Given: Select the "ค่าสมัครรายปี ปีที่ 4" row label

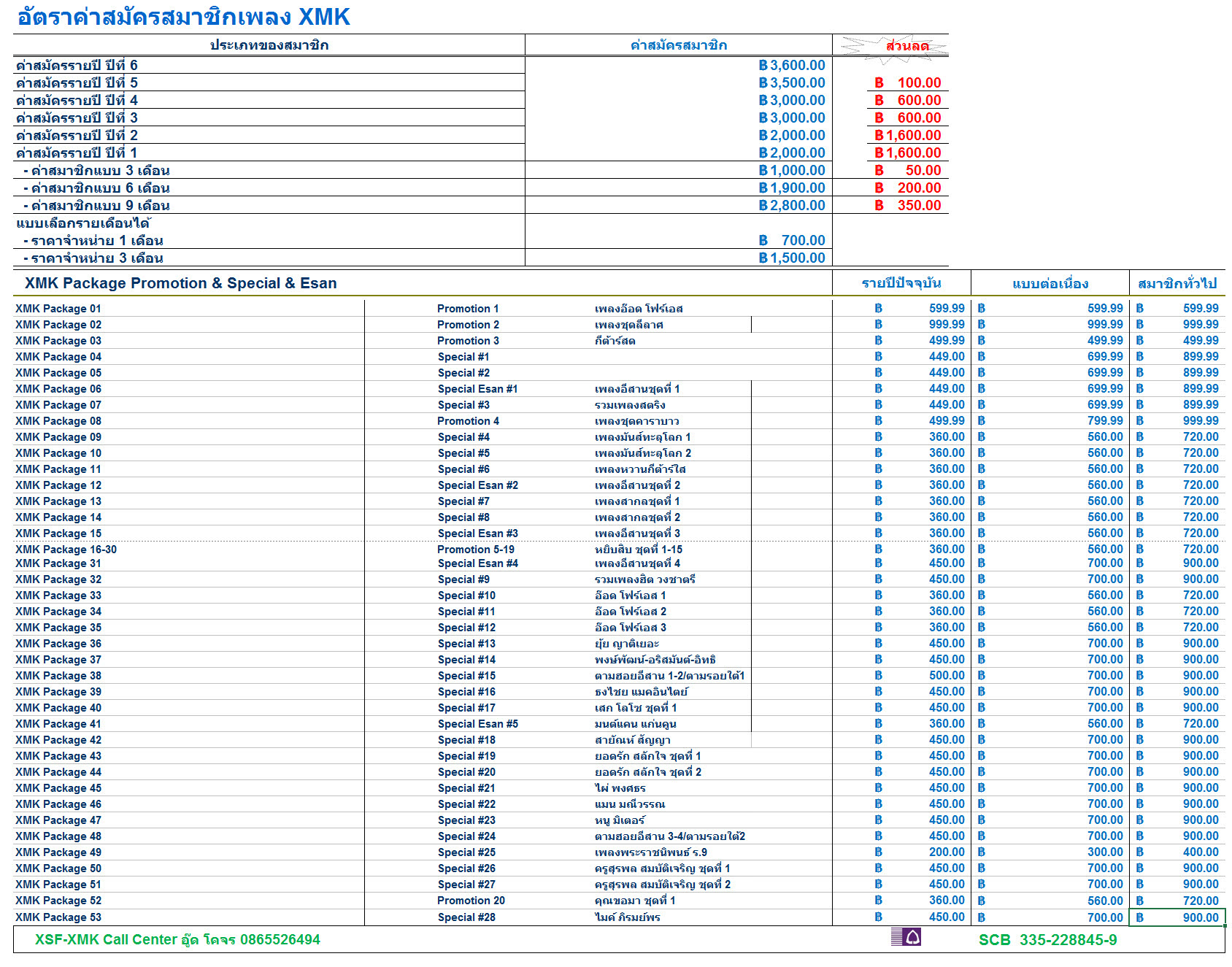Looking at the screenshot, I should [77, 100].
